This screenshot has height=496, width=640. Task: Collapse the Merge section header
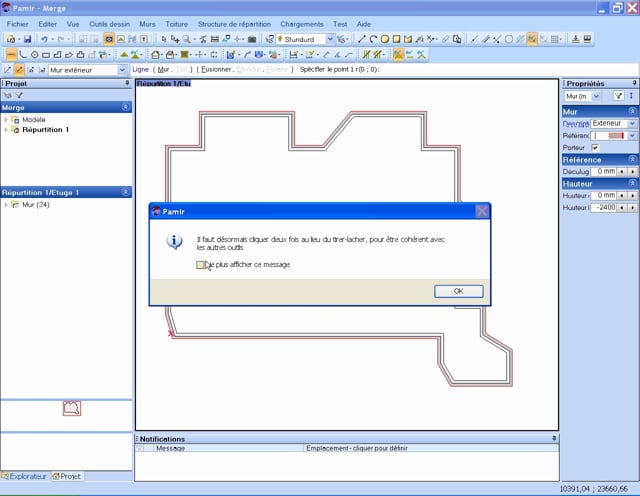(x=126, y=107)
